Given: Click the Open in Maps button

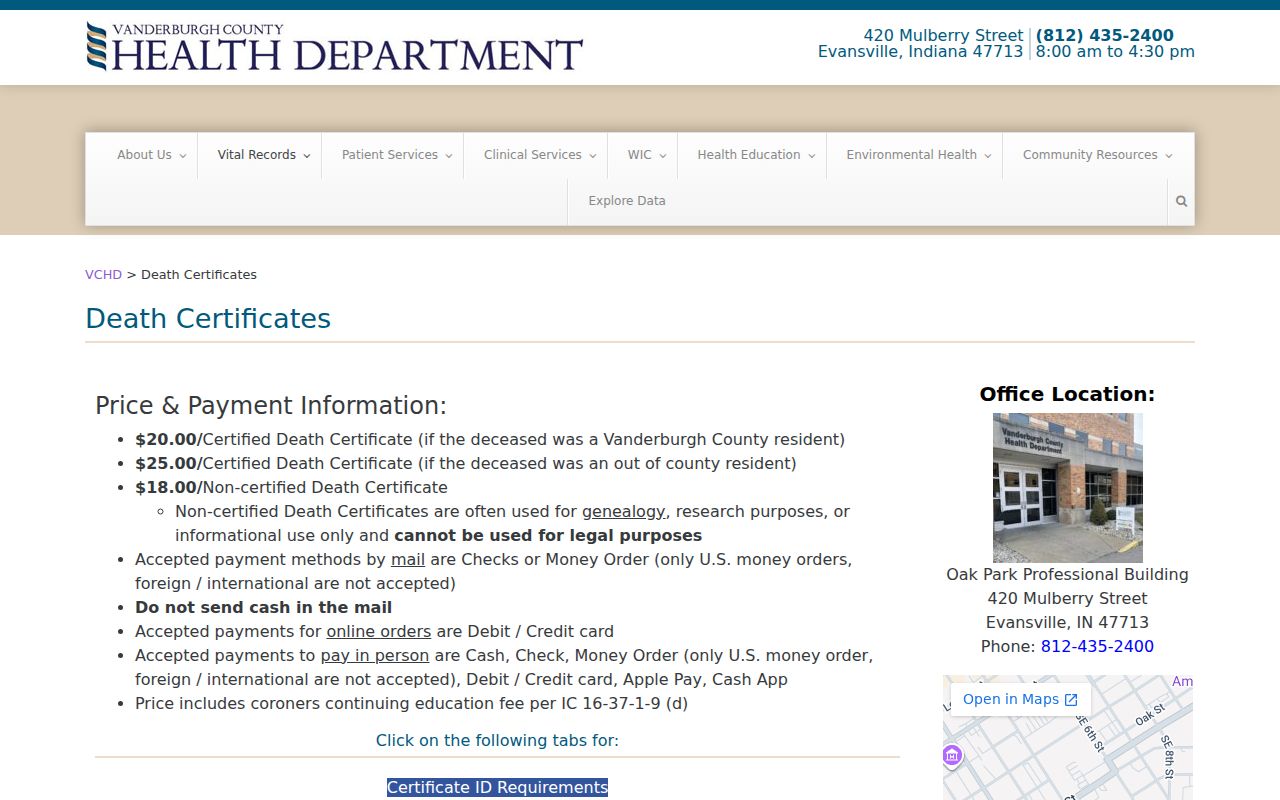Looking at the screenshot, I should click(x=1020, y=700).
